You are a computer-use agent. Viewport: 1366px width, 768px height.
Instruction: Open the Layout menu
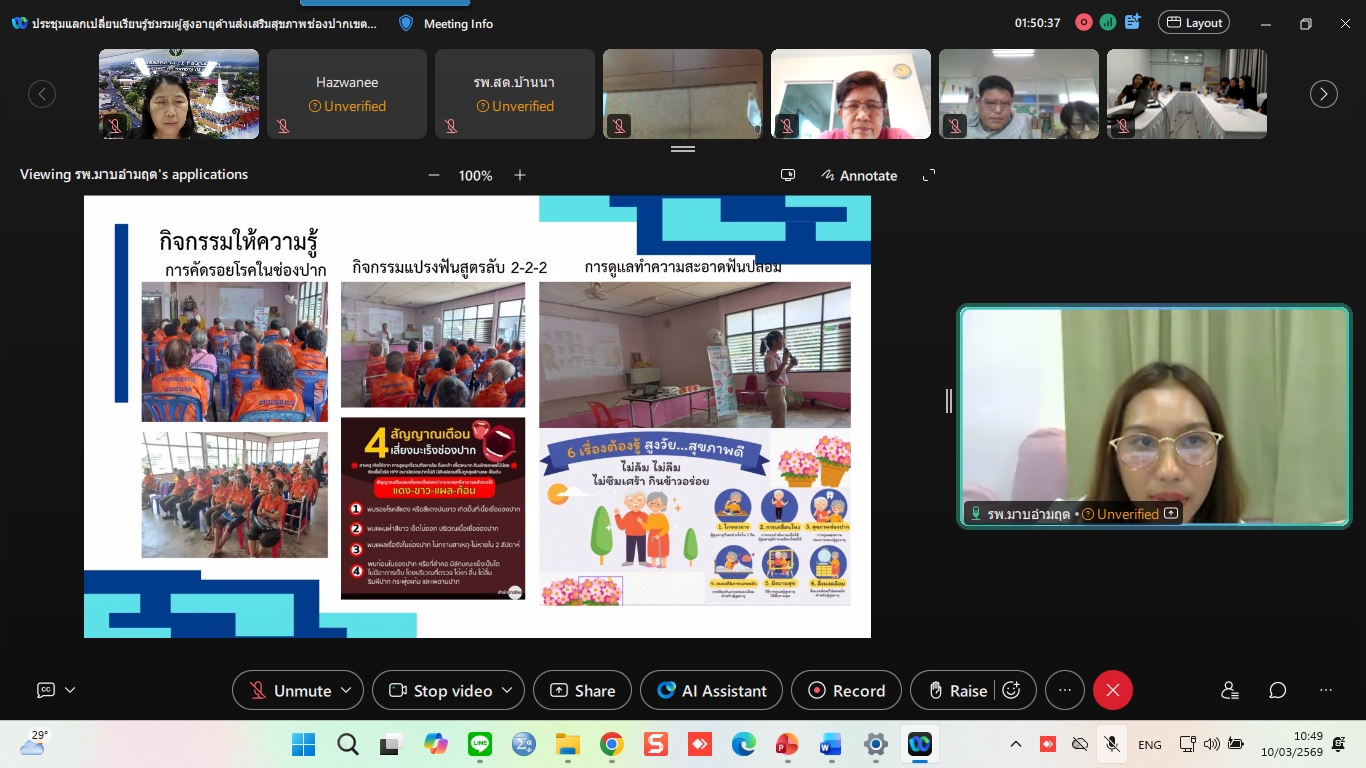[x=1193, y=23]
